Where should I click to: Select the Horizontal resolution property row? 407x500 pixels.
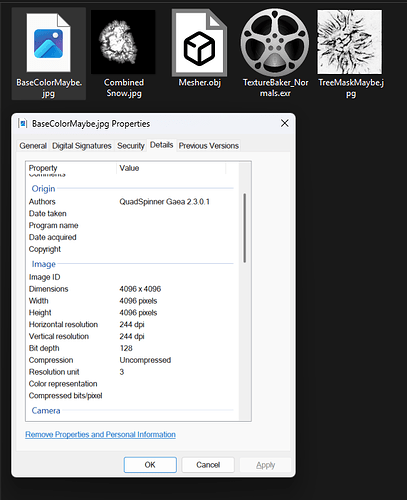132,324
